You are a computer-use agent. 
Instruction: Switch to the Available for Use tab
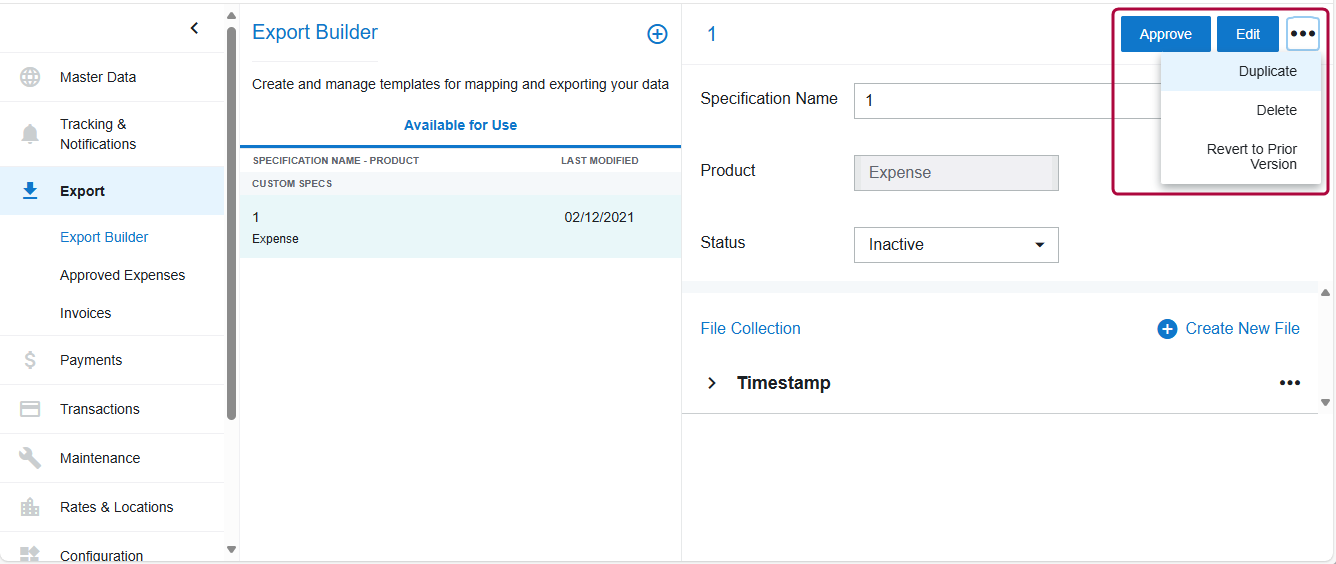pyautogui.click(x=460, y=126)
